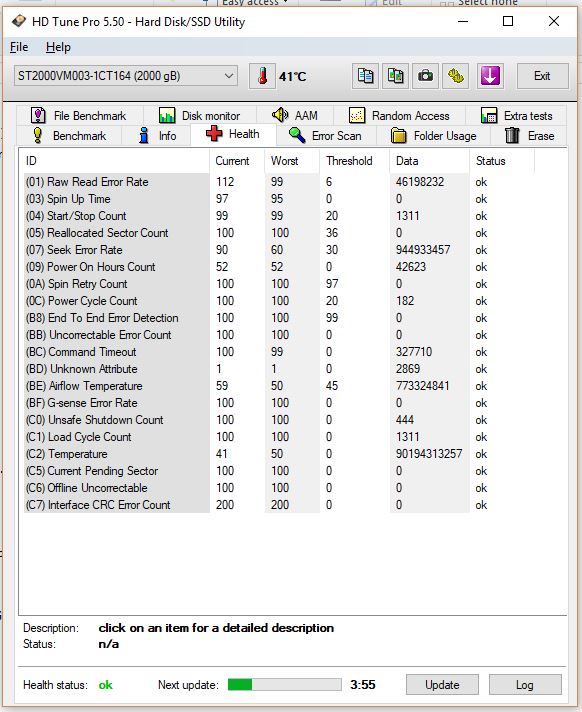The width and height of the screenshot is (582, 712).
Task: Select the (07) Seek Error Rate row
Action: [279, 250]
